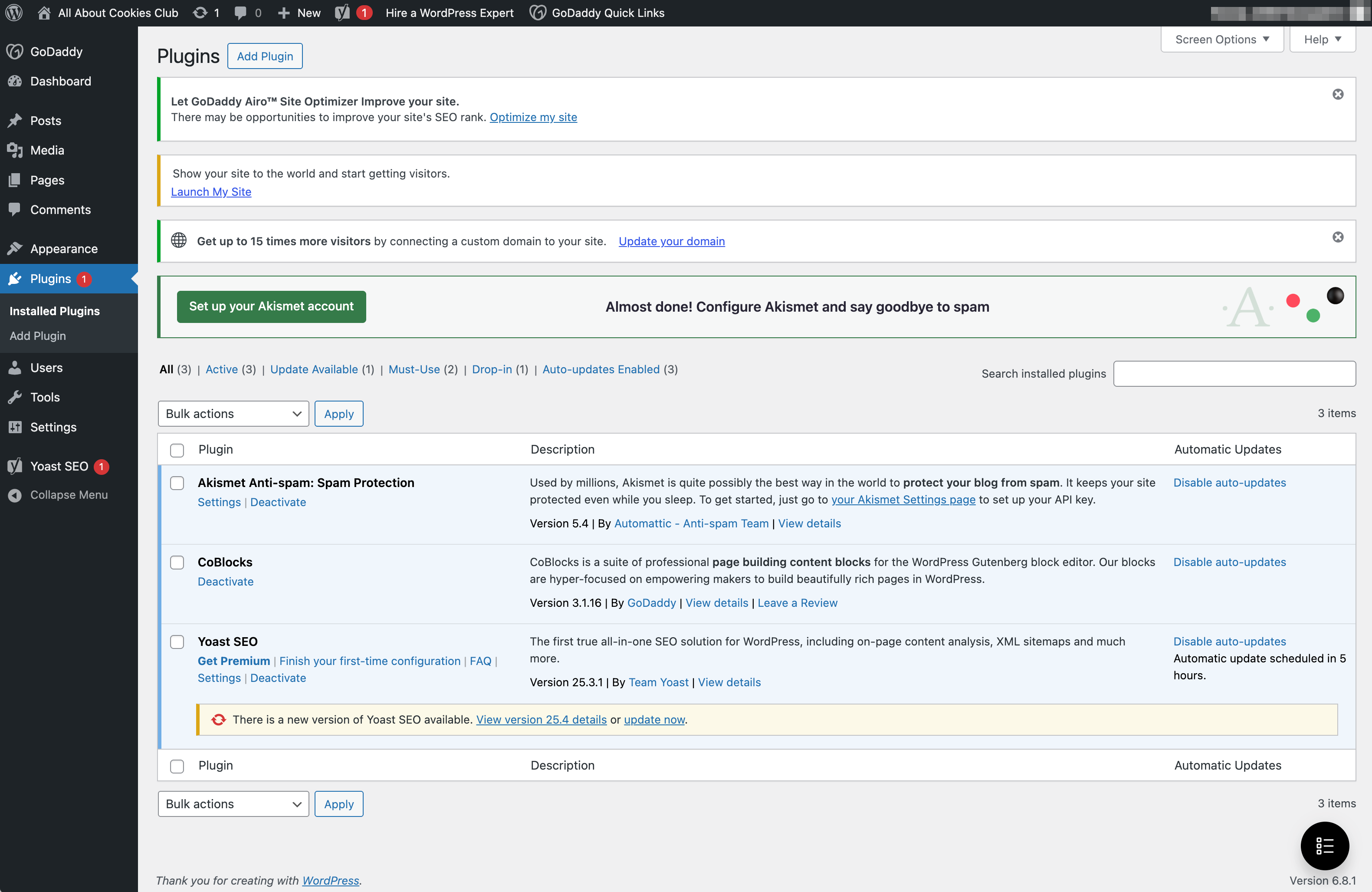Open the updates circular-arrows icon
1372x892 pixels.
(200, 13)
